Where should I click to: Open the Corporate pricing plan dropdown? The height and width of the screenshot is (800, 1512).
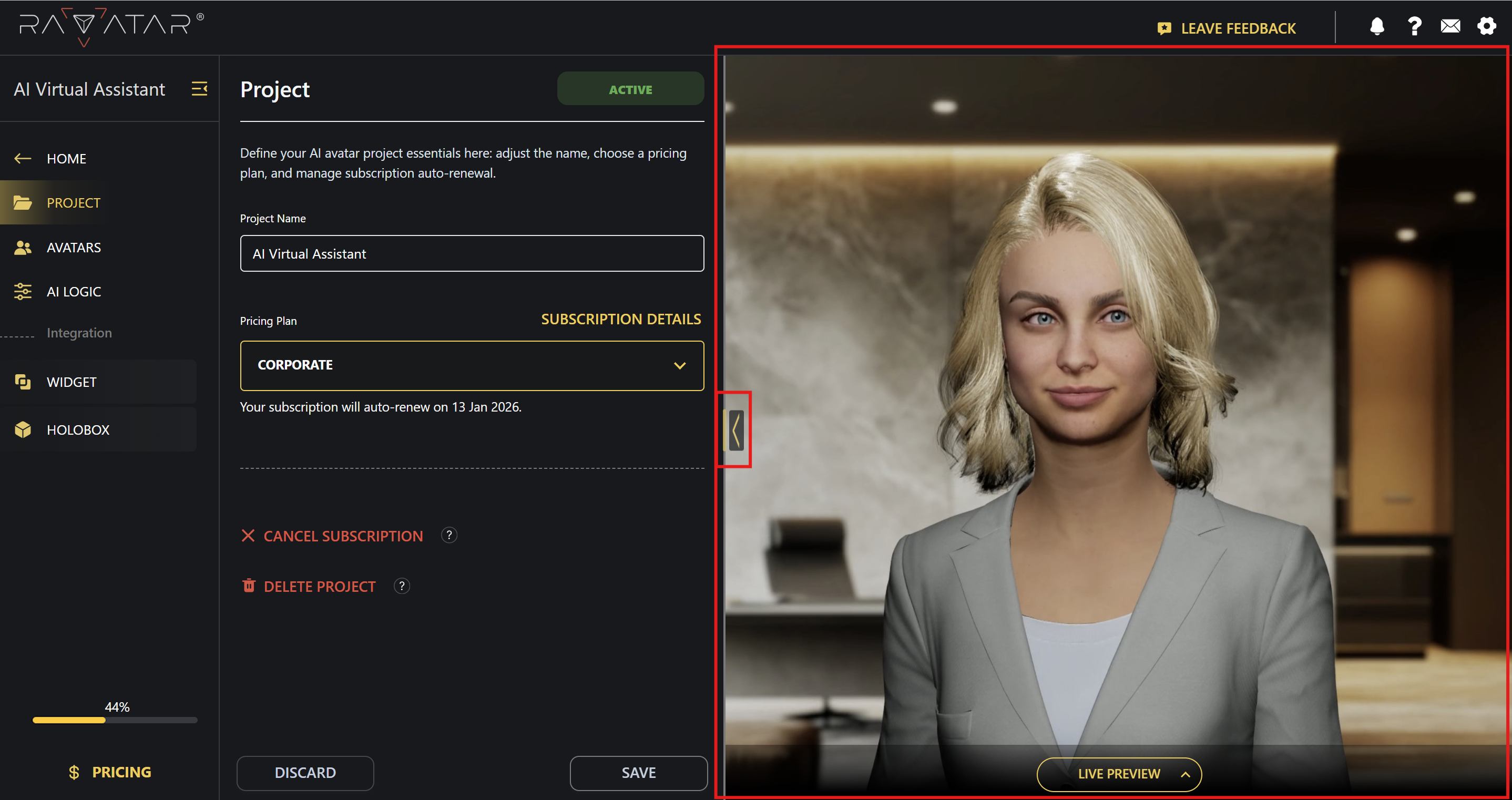pos(472,365)
